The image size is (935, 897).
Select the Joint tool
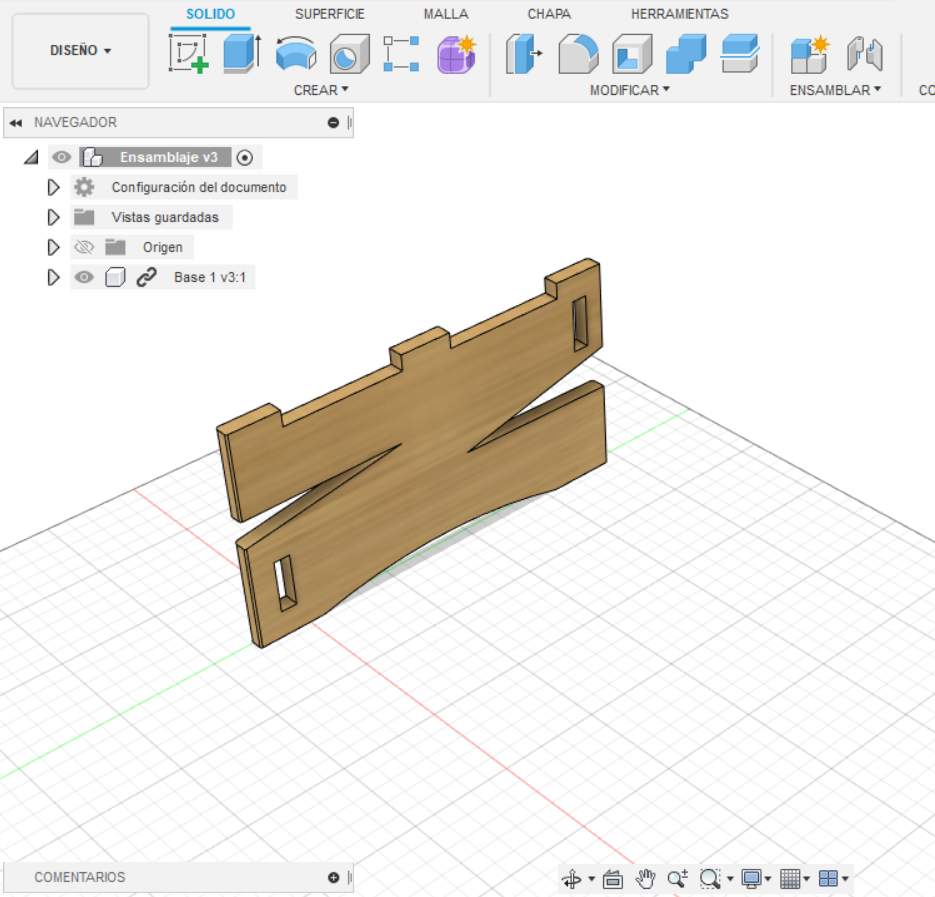tap(865, 54)
